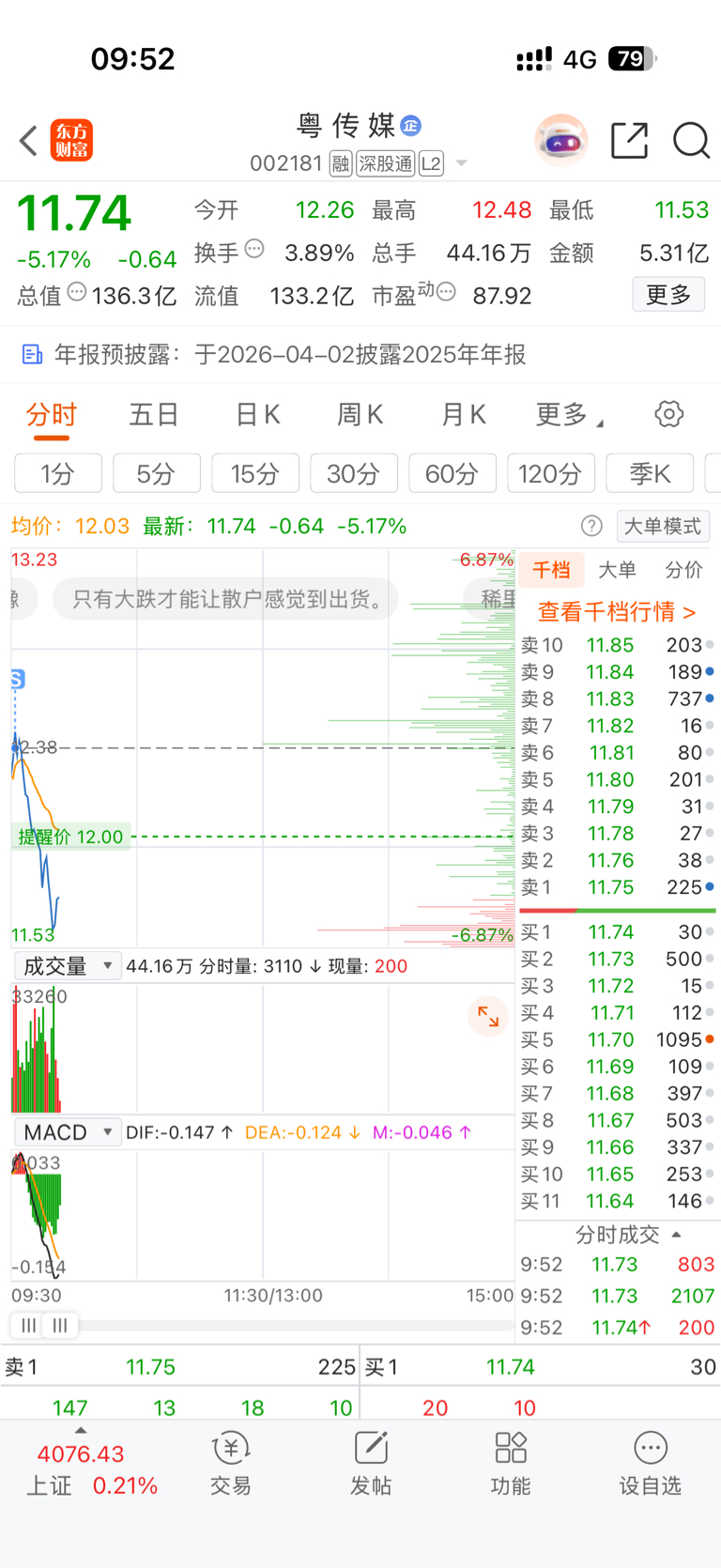Select the 分时 chart tab

[x=51, y=414]
